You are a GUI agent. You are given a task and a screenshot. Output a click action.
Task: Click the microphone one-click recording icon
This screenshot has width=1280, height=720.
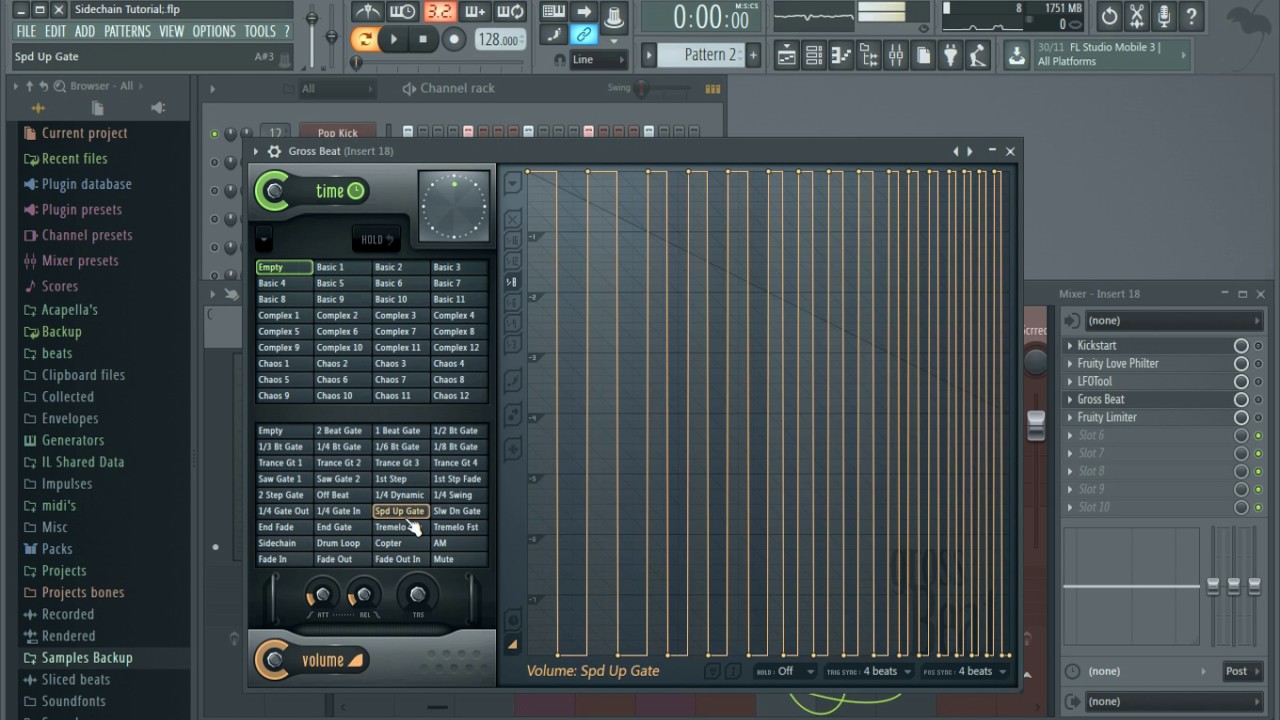click(1163, 16)
